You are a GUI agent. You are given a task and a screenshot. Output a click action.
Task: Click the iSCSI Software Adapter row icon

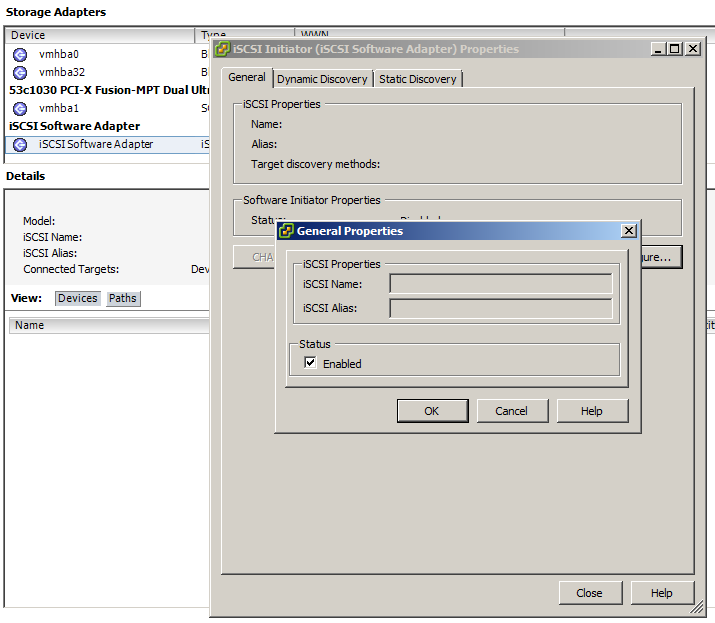coord(19,144)
